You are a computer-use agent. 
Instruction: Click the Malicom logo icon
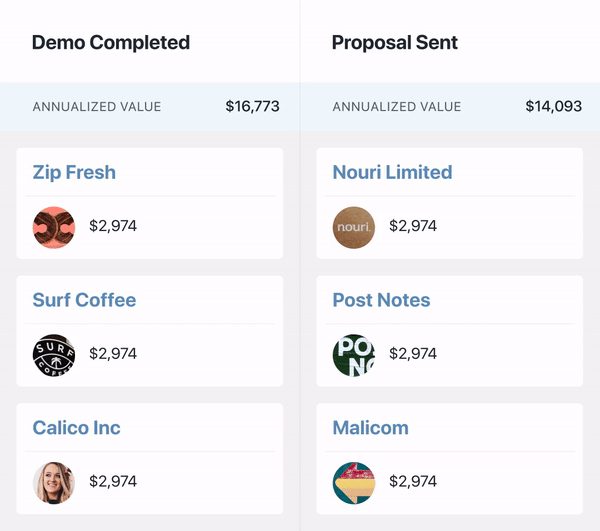point(354,483)
